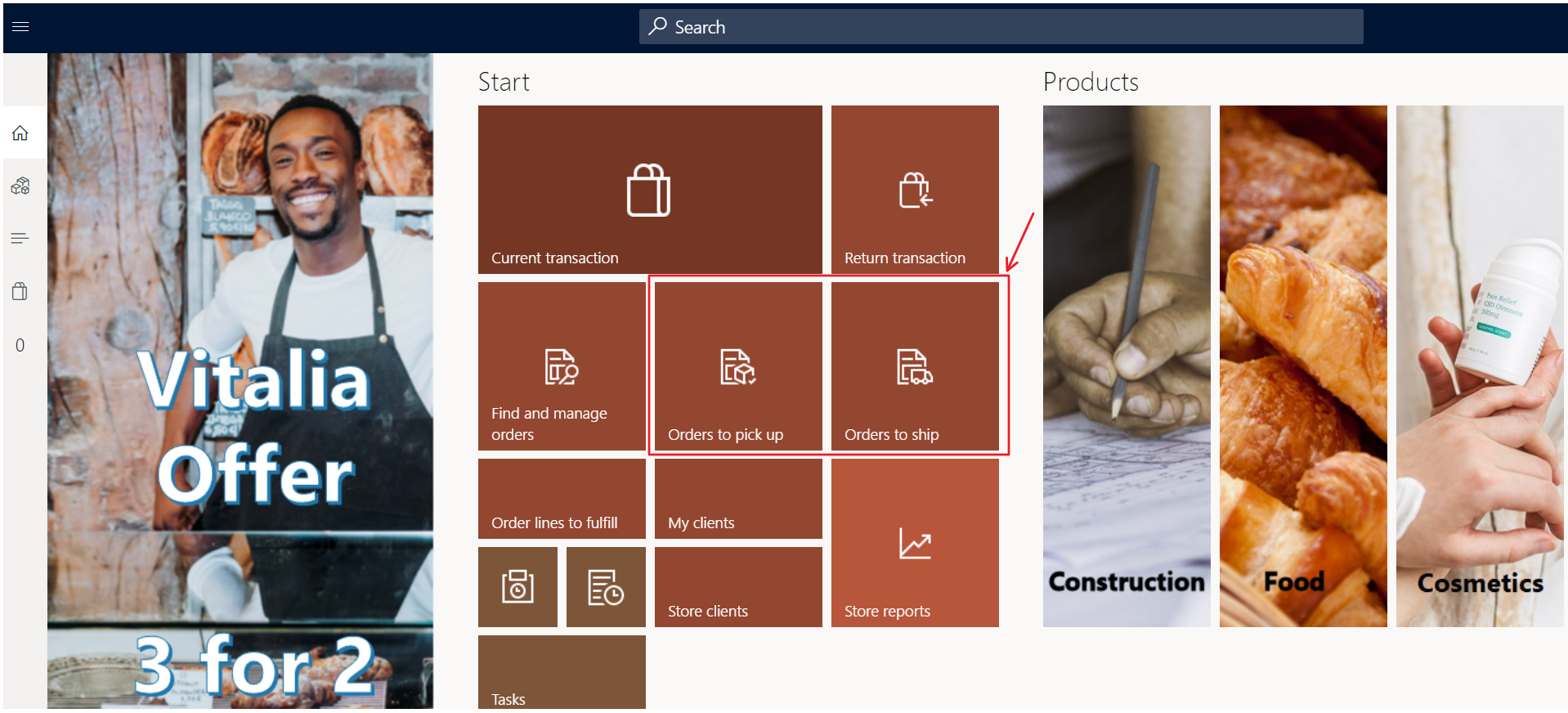Open Find and manage orders tile
1568x713 pixels.
(x=562, y=366)
